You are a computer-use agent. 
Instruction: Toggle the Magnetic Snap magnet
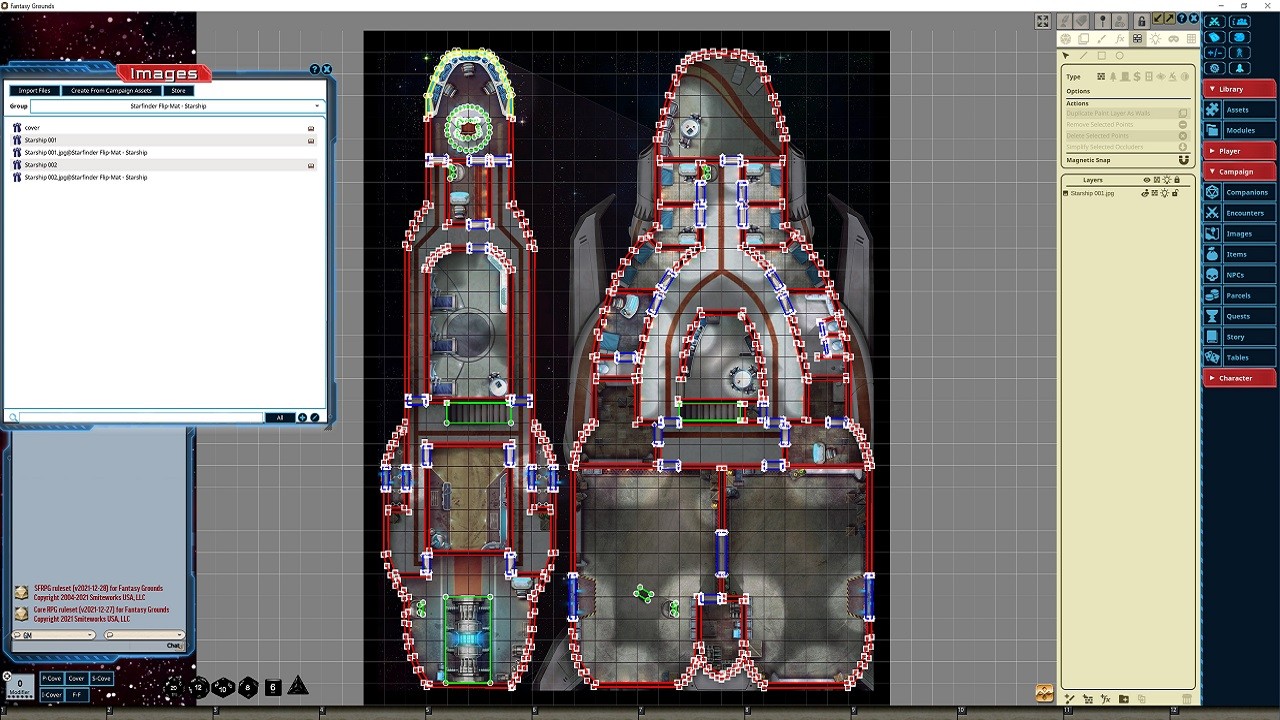click(x=1184, y=160)
